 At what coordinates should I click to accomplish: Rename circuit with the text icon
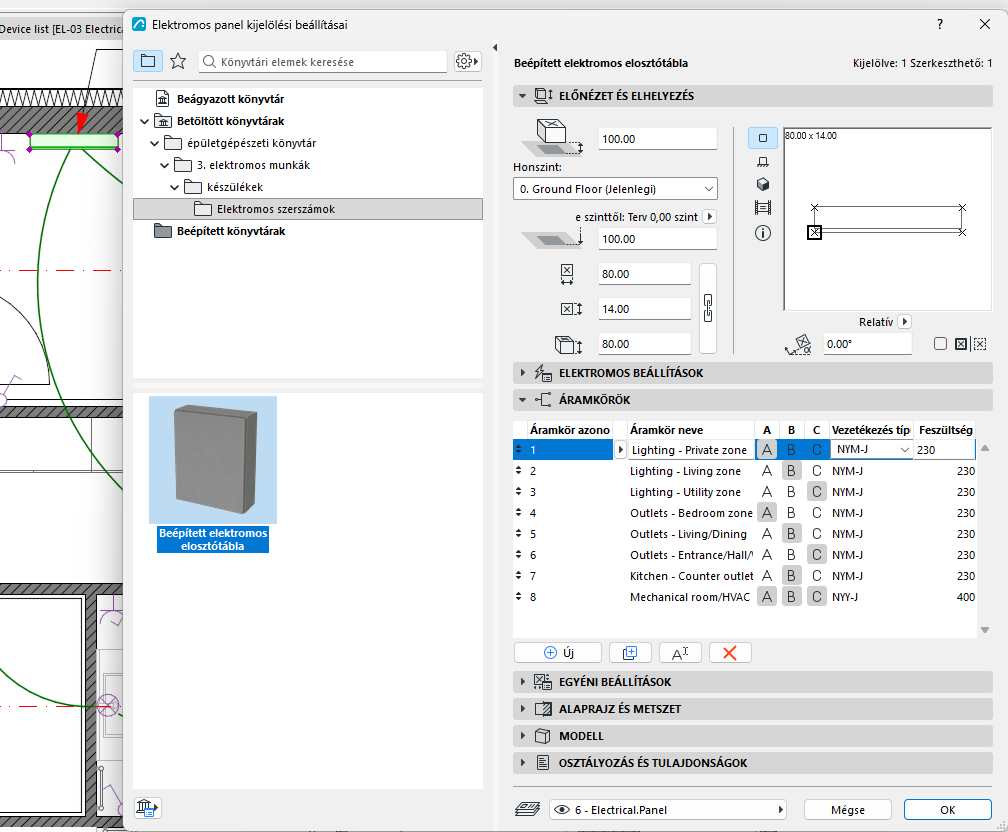pyautogui.click(x=680, y=653)
